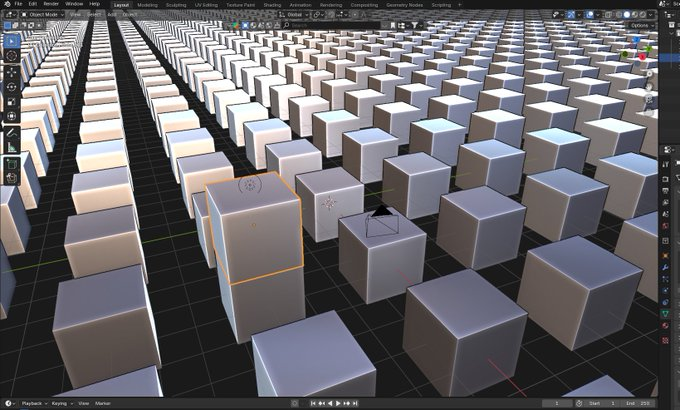Toggle proportional editing
680x410 pixels.
coord(355,15)
